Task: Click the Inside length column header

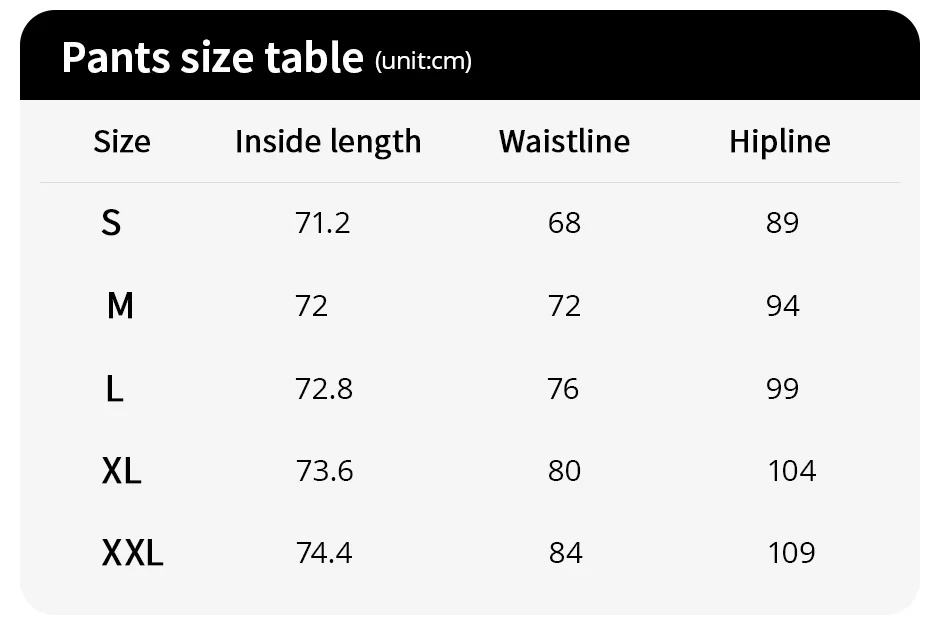Action: click(328, 142)
